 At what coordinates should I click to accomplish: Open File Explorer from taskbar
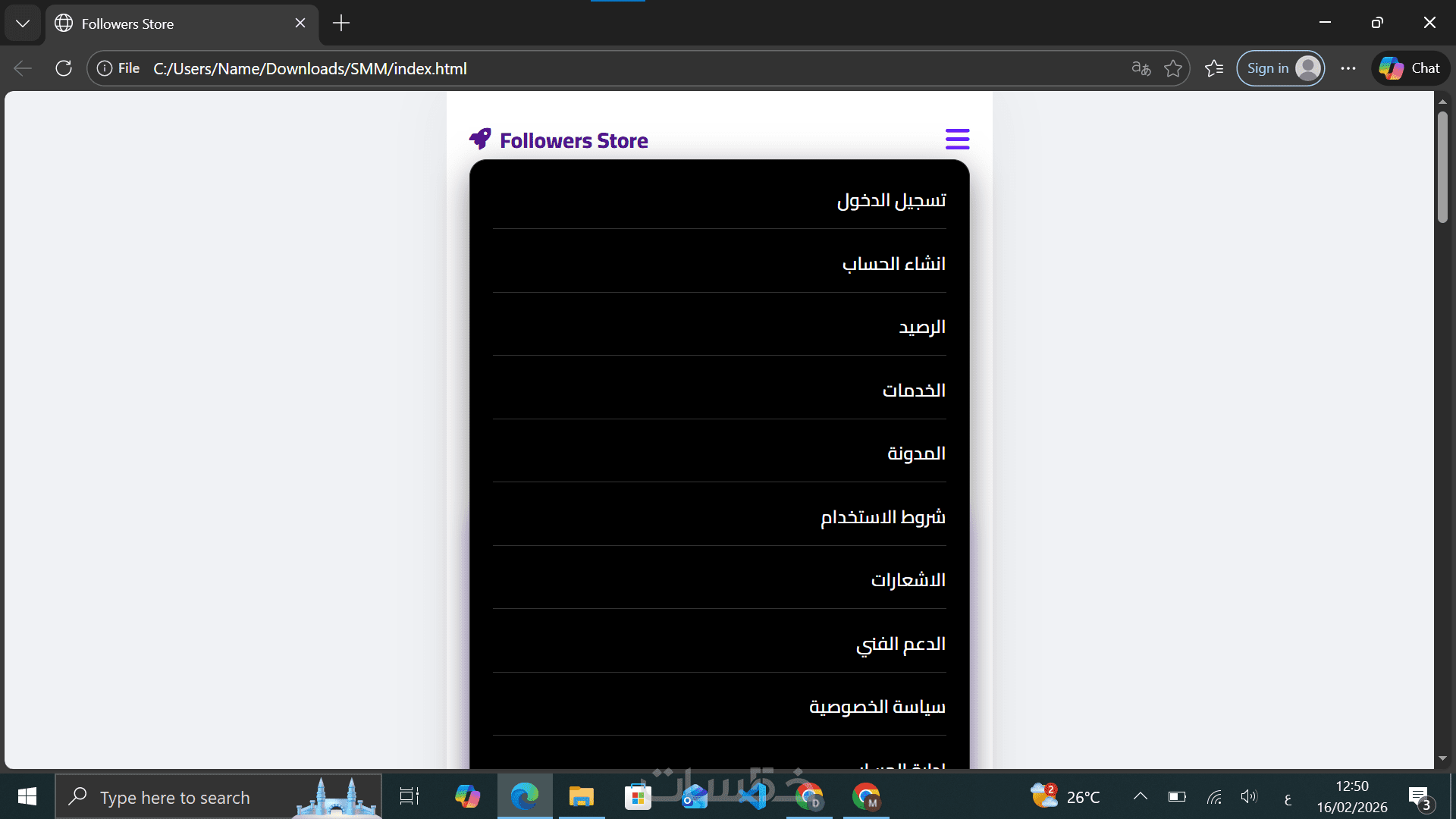click(581, 797)
